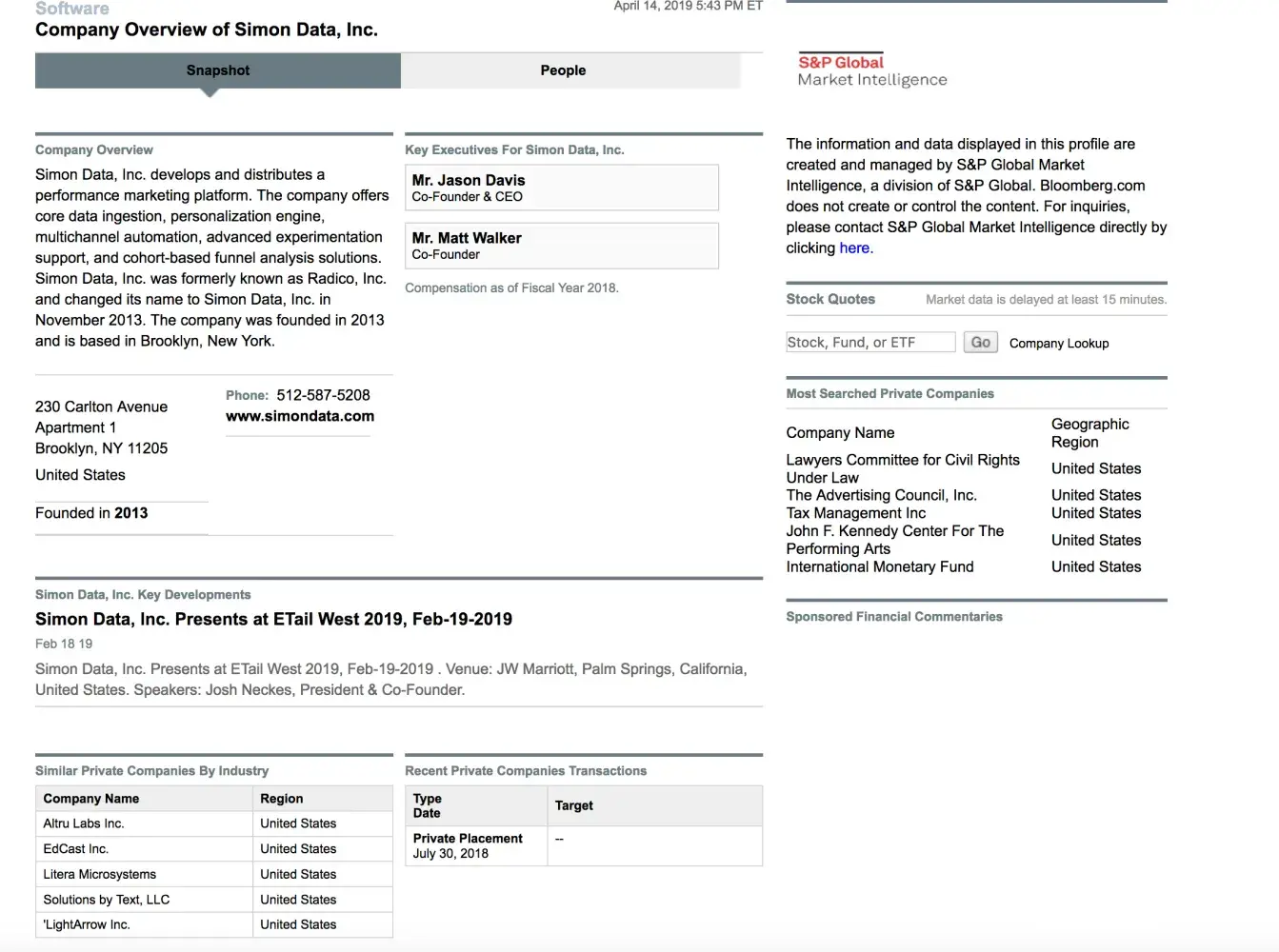Image resolution: width=1279 pixels, height=952 pixels.
Task: Click the 'here' contact link
Action: click(854, 248)
